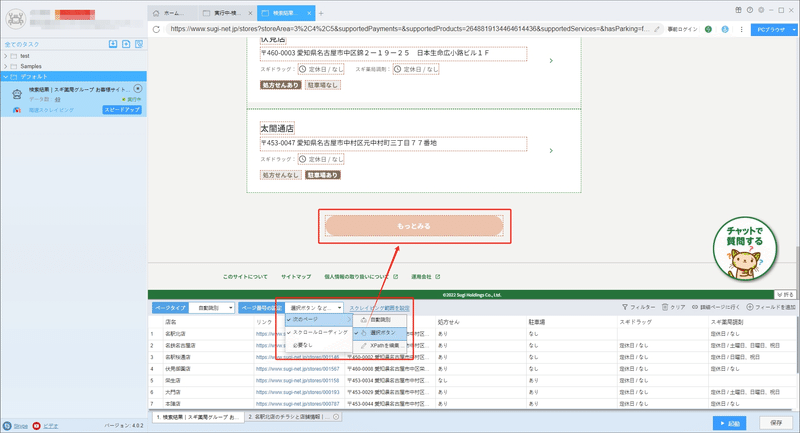Click the URL address field
Viewport: 800px width, 433px height.
tap(411, 29)
